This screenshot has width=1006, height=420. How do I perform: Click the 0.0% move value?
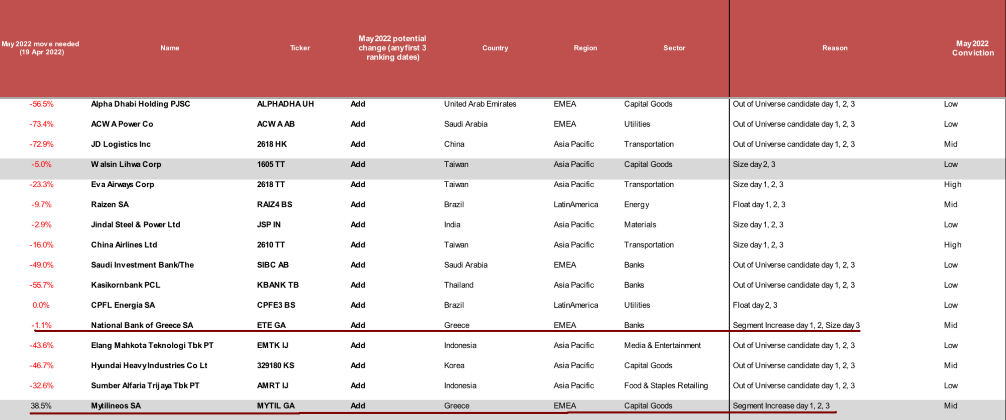coord(41,305)
